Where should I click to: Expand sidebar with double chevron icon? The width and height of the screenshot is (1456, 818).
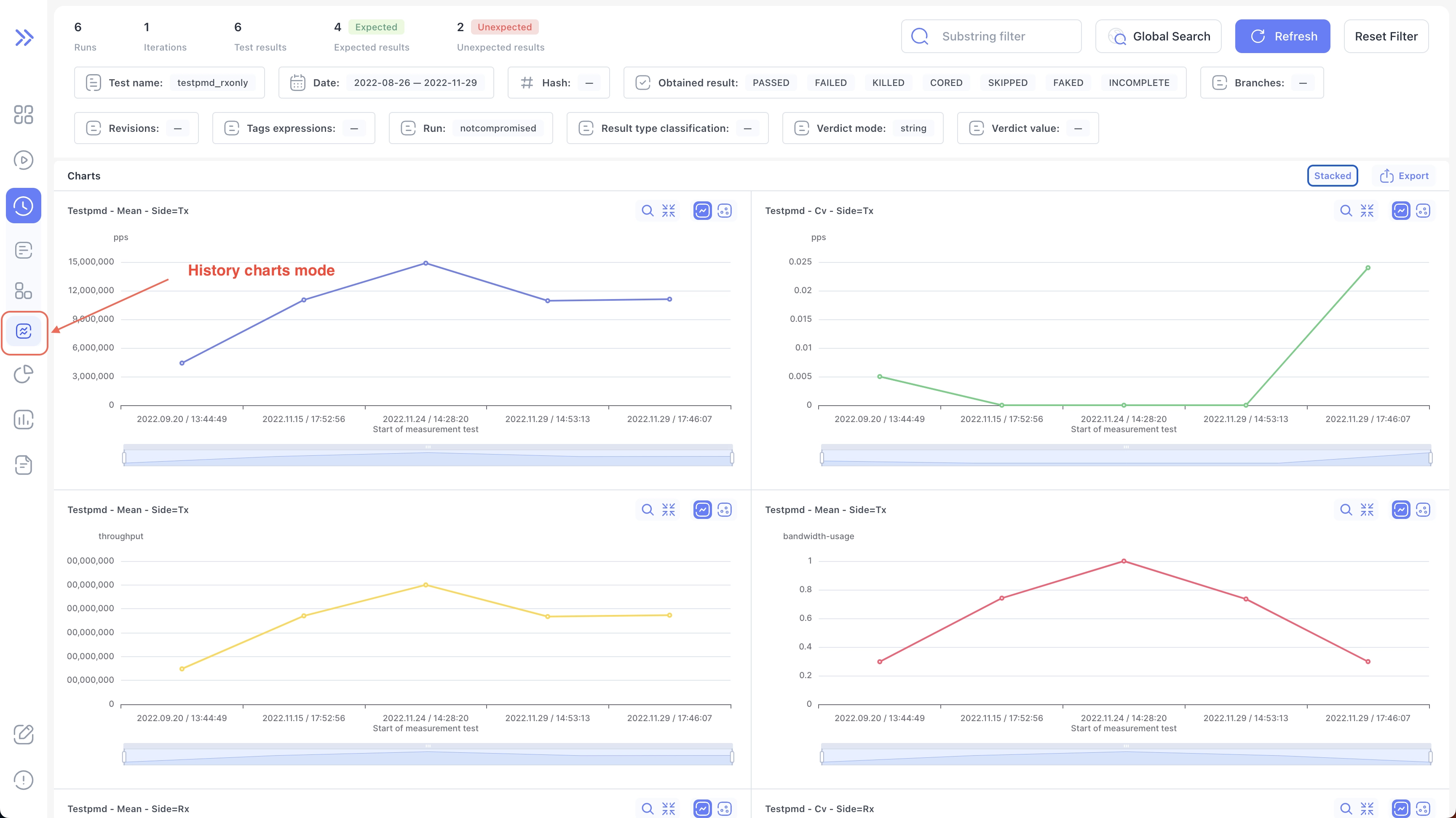click(x=24, y=37)
